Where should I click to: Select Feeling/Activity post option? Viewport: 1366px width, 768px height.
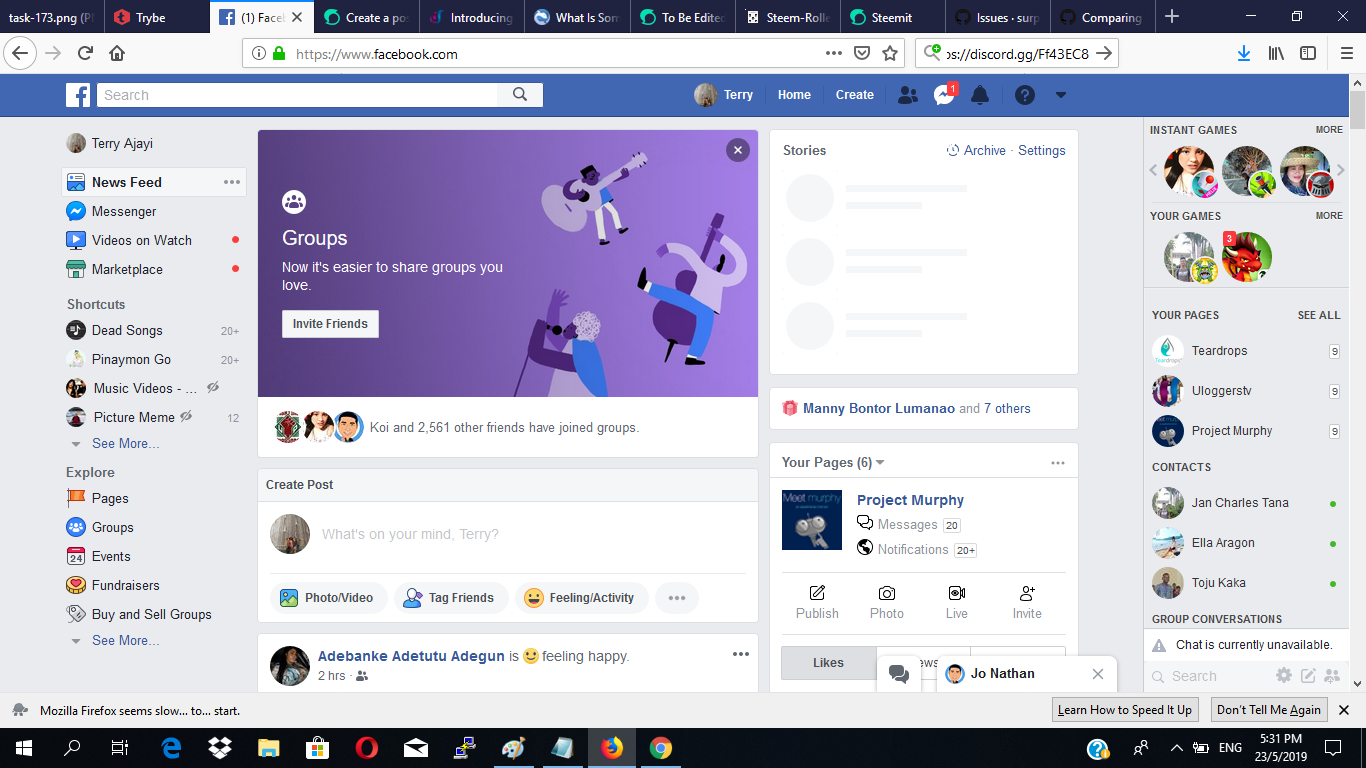[x=581, y=598]
